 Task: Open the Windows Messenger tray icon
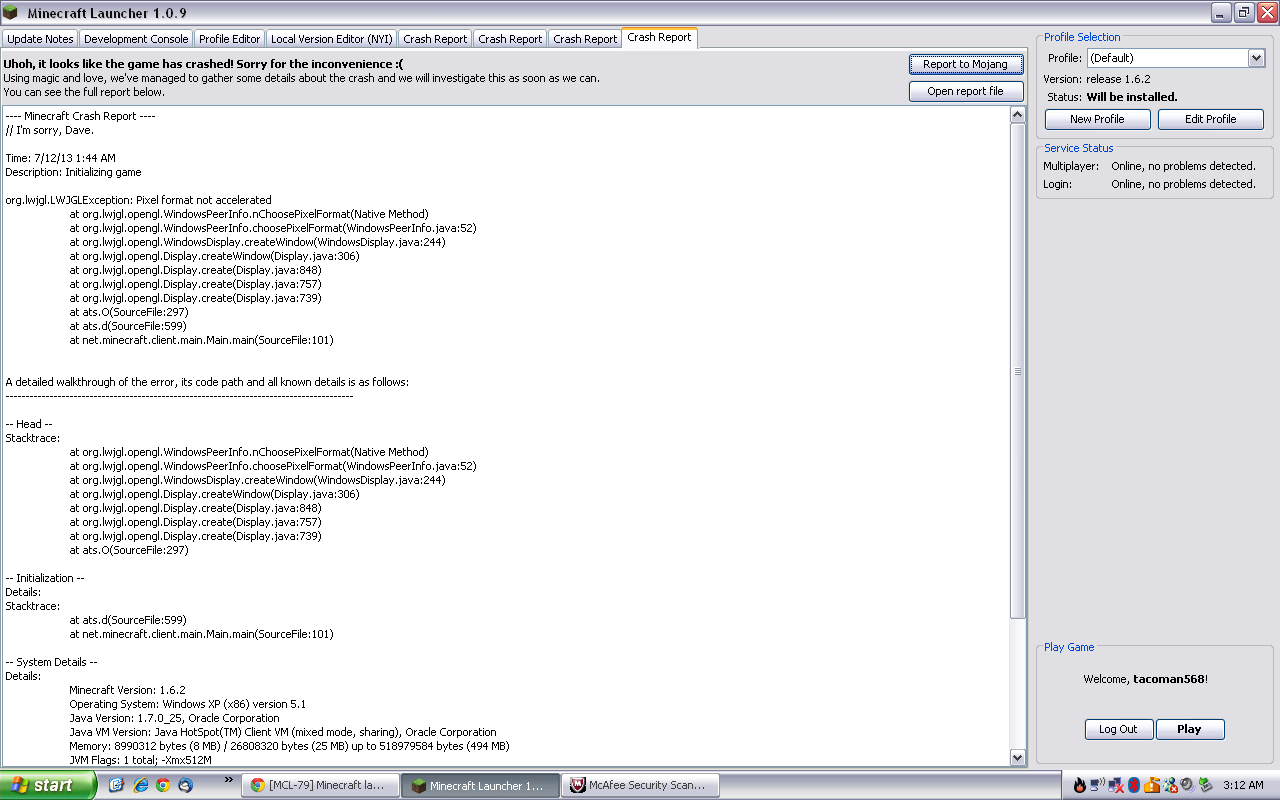(x=1169, y=785)
